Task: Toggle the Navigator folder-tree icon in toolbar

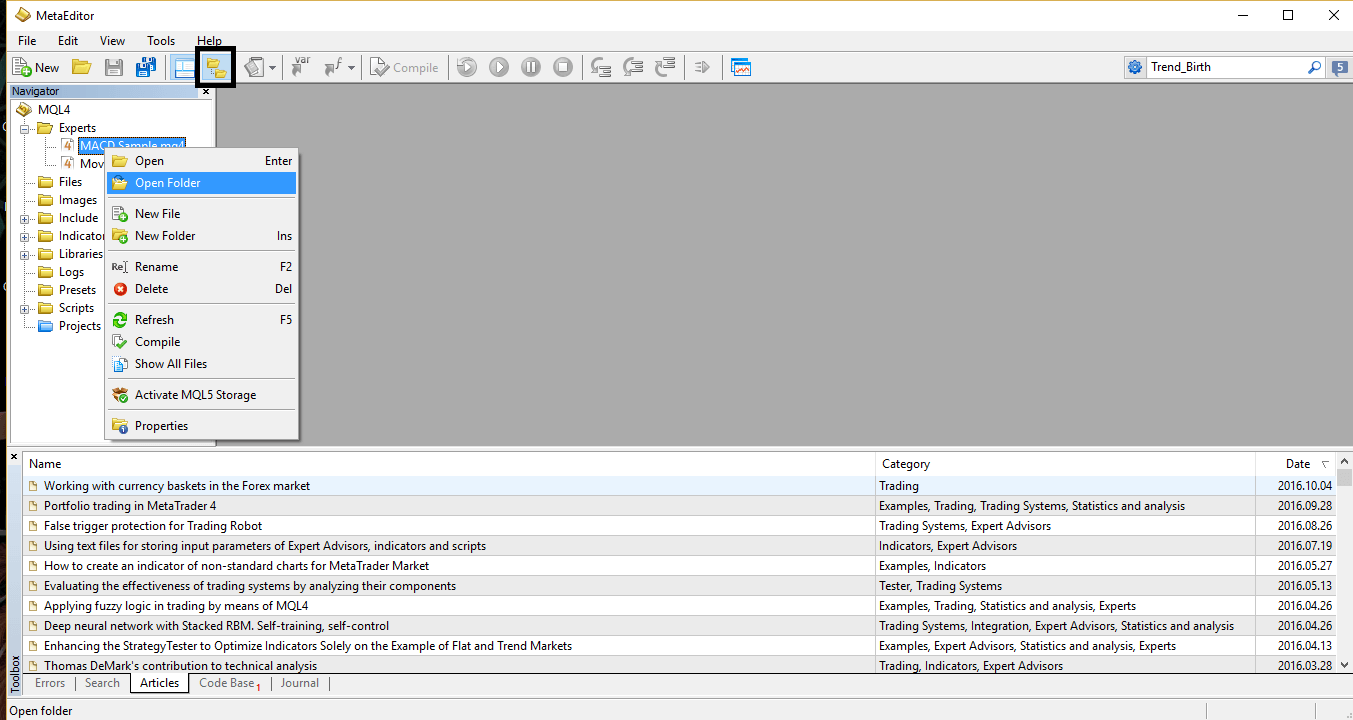Action: pos(215,67)
